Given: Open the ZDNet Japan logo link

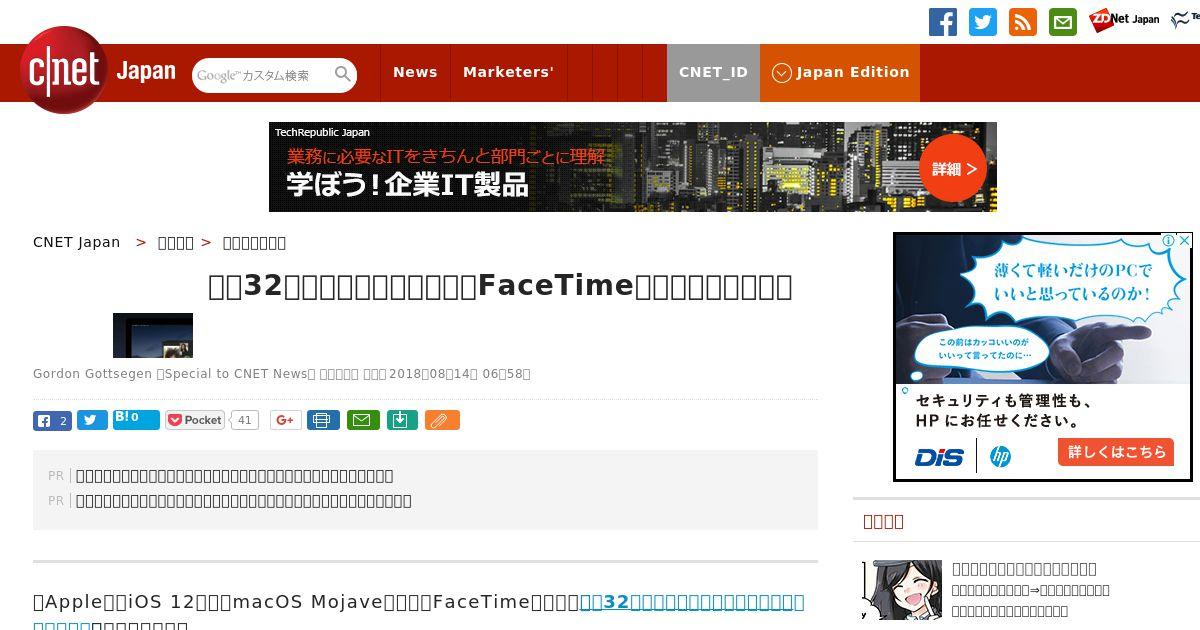Looking at the screenshot, I should [x=1124, y=19].
